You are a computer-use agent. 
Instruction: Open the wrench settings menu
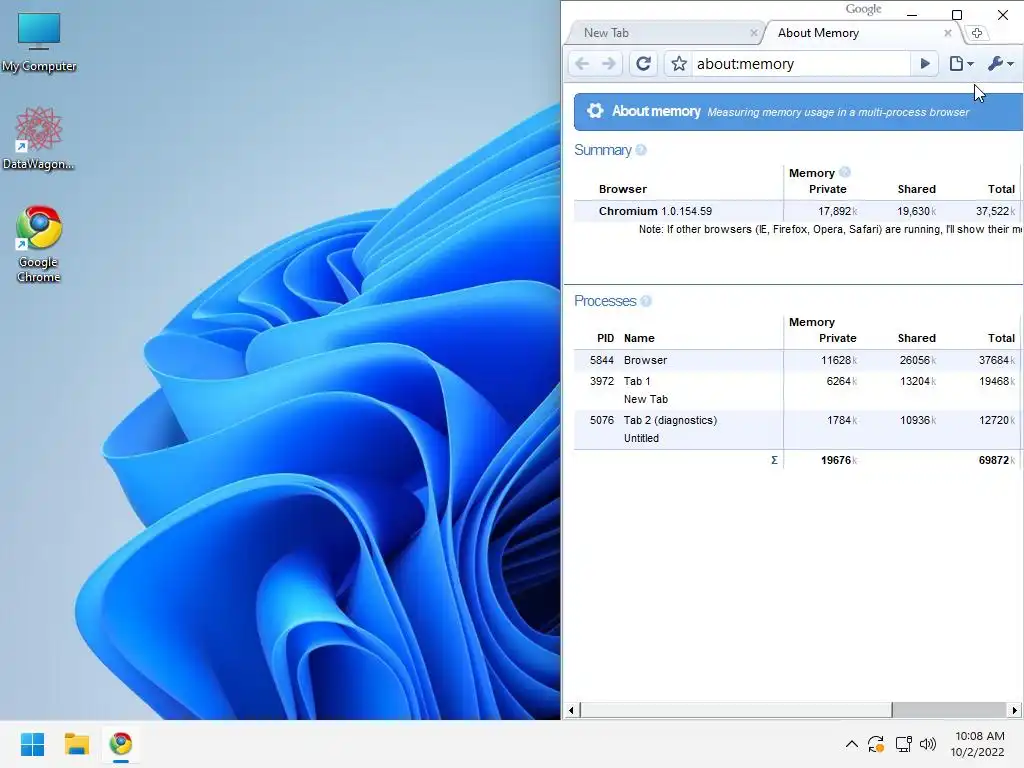[1000, 63]
